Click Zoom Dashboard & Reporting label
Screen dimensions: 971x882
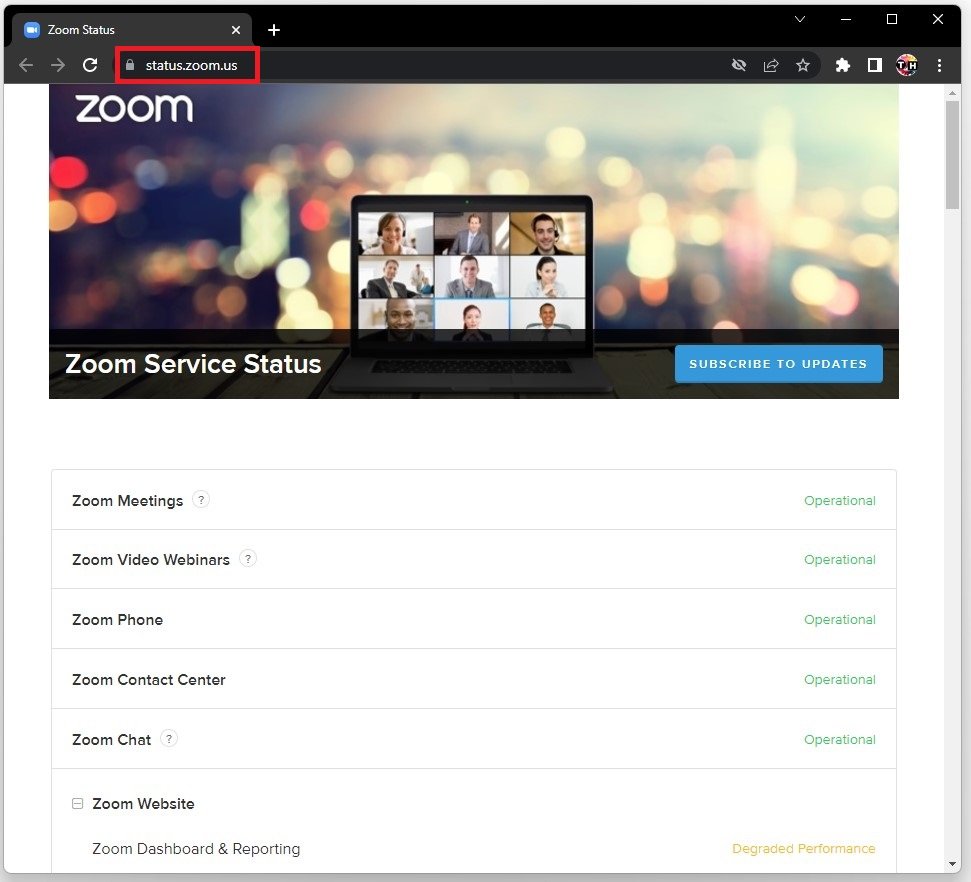[196, 849]
